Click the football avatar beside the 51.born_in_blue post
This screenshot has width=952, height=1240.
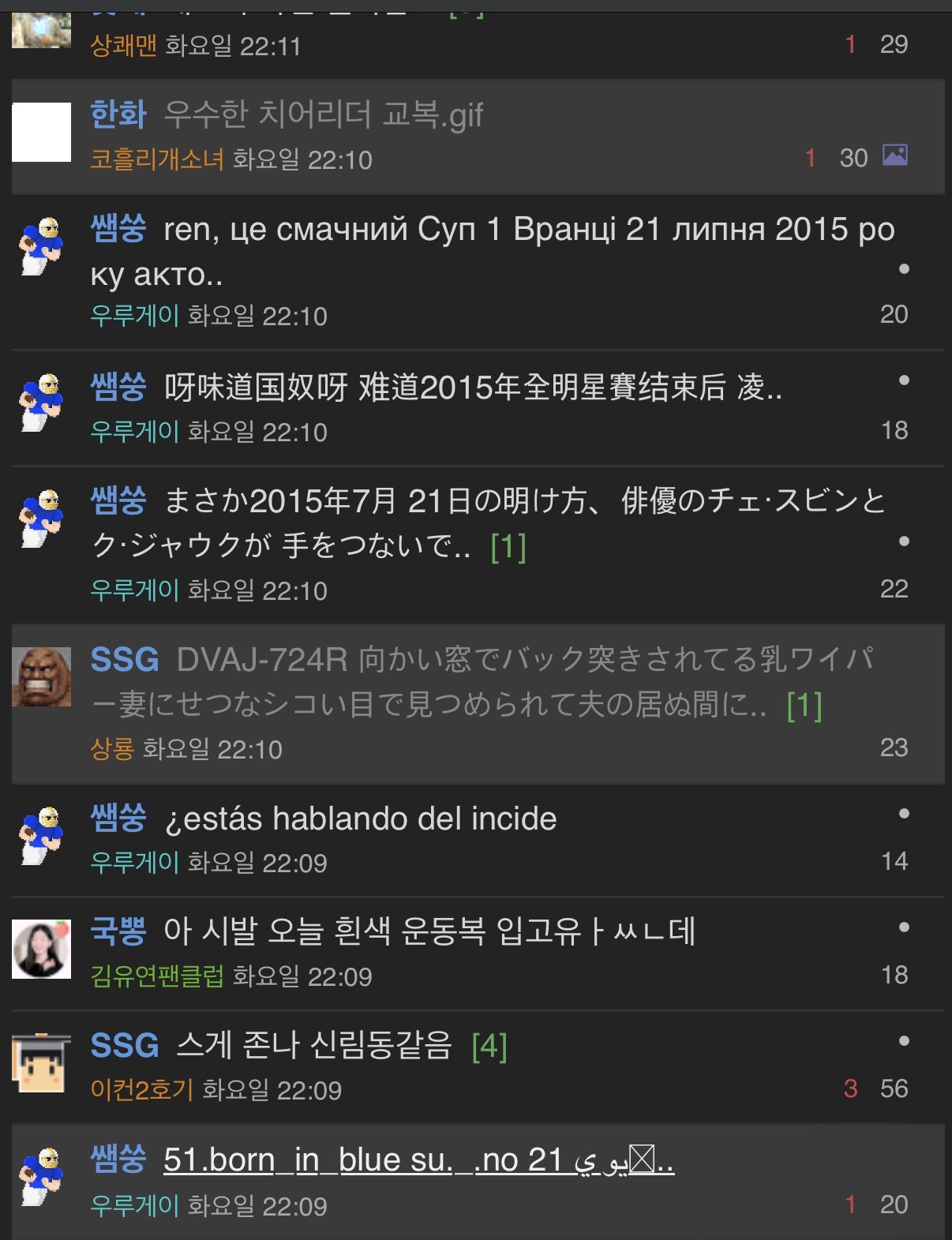point(42,1177)
